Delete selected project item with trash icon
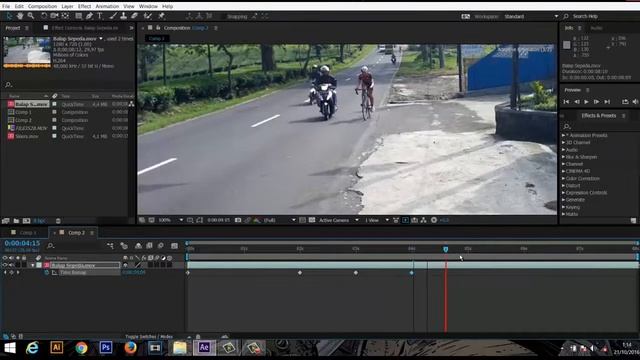Image resolution: width=640 pixels, height=360 pixels. click(58, 221)
